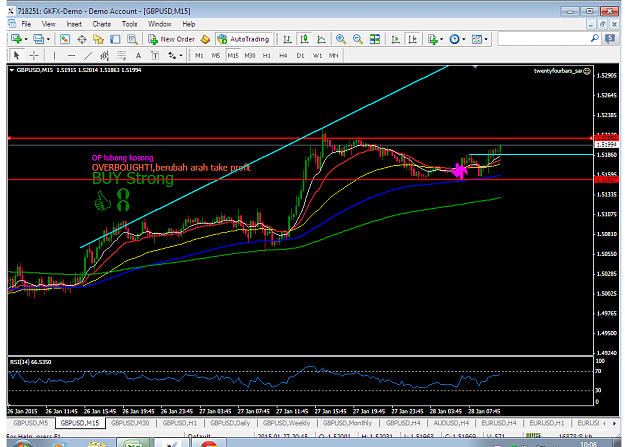Image resolution: width=625 pixels, height=447 pixels.
Task: Select the Text Label tool
Action: pyautogui.click(x=155, y=56)
